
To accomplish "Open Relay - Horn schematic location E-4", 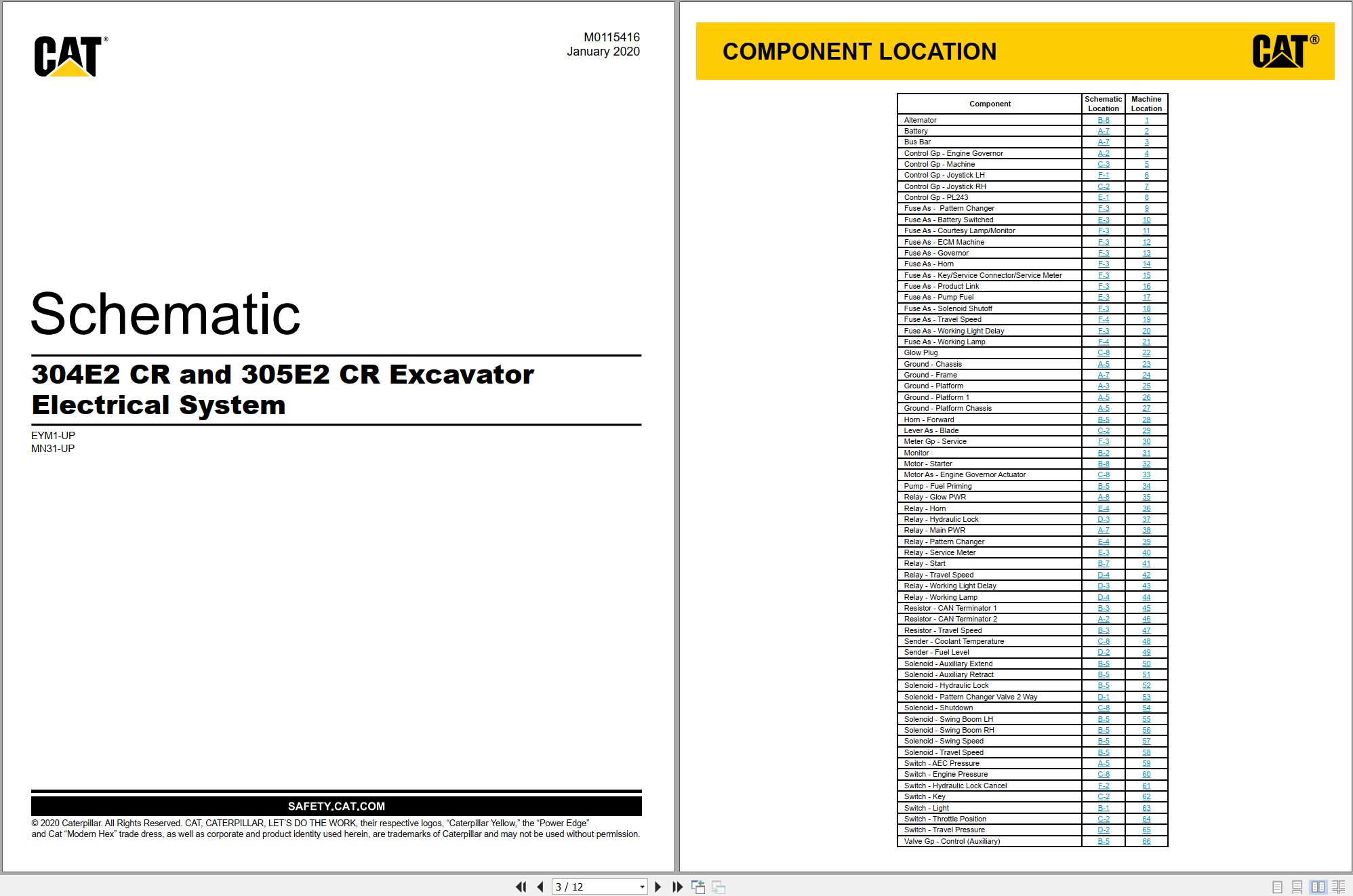I will point(1104,508).
